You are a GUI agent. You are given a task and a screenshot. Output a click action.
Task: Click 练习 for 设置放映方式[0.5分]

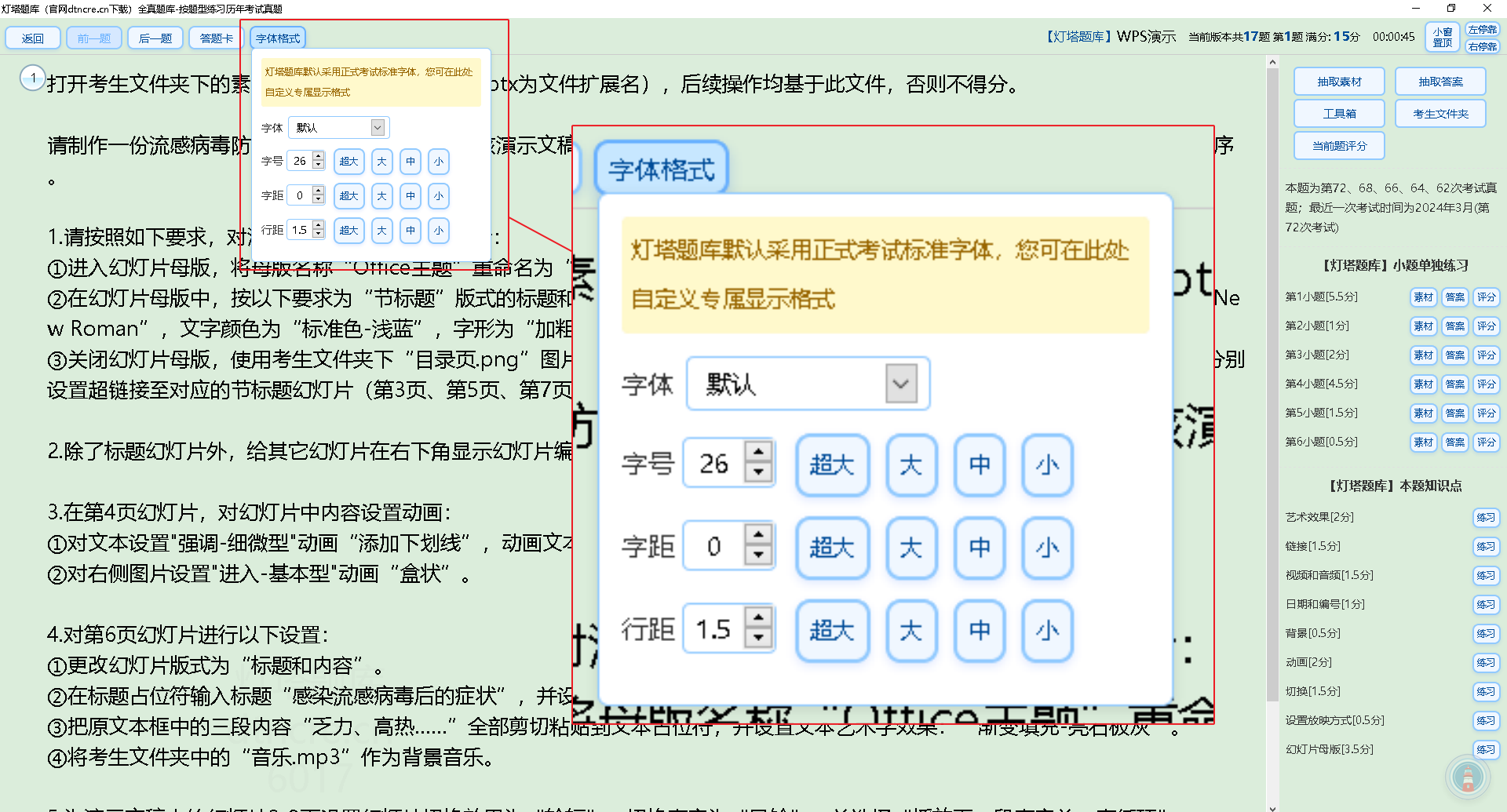1486,721
